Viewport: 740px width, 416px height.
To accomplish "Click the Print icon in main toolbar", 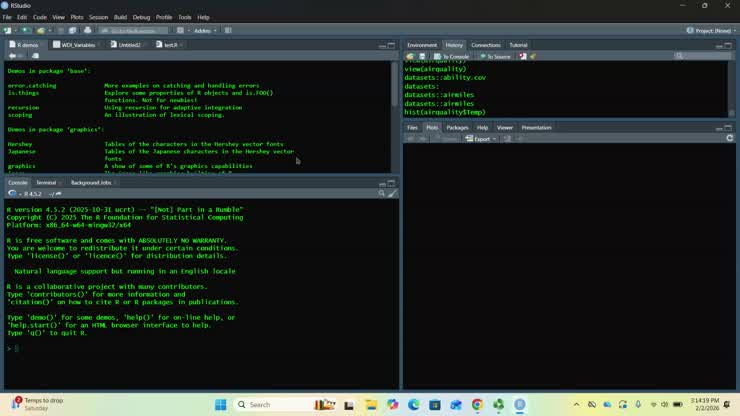I will tap(87, 31).
